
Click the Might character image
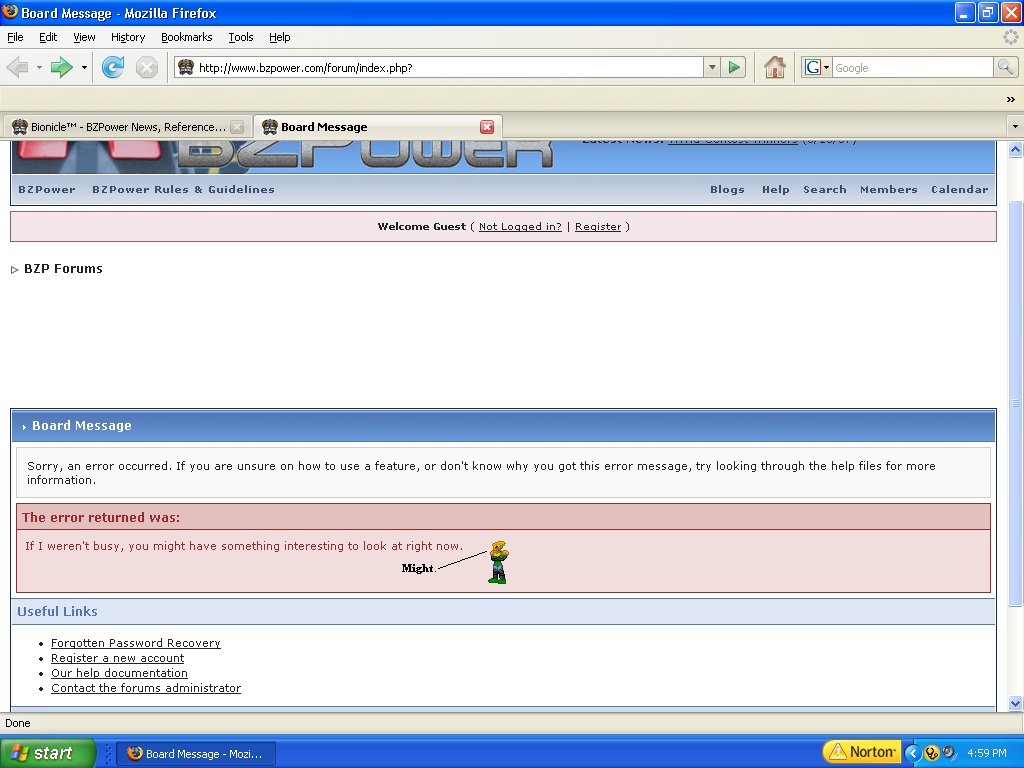coord(498,562)
